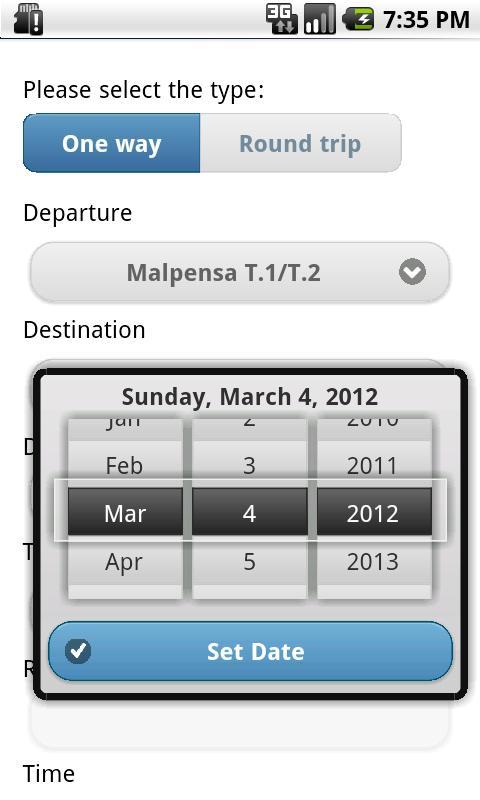Pick day 3 in the day wheel
Screen dimensions: 480x800
249,465
